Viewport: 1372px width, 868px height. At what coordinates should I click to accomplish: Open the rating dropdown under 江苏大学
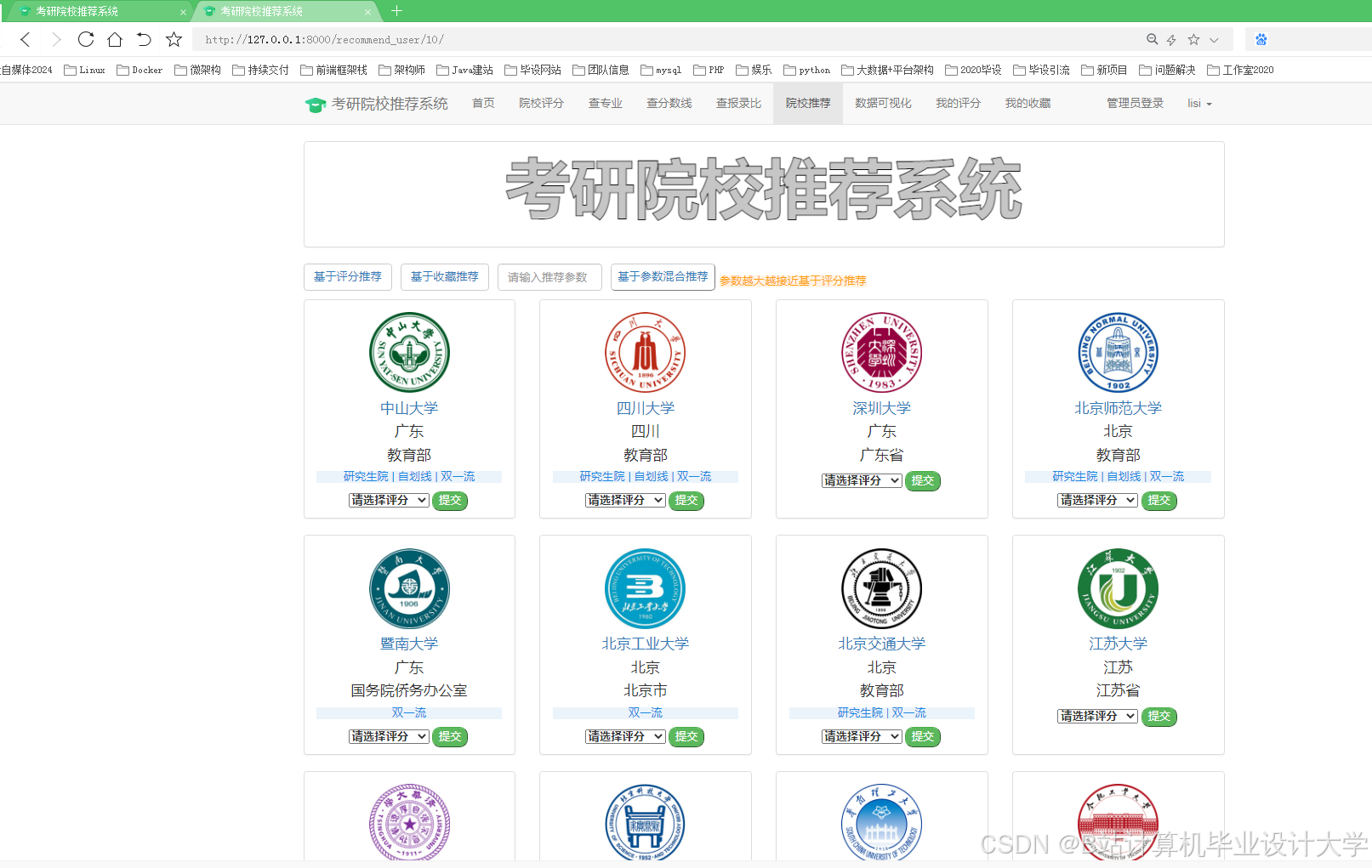tap(1096, 716)
